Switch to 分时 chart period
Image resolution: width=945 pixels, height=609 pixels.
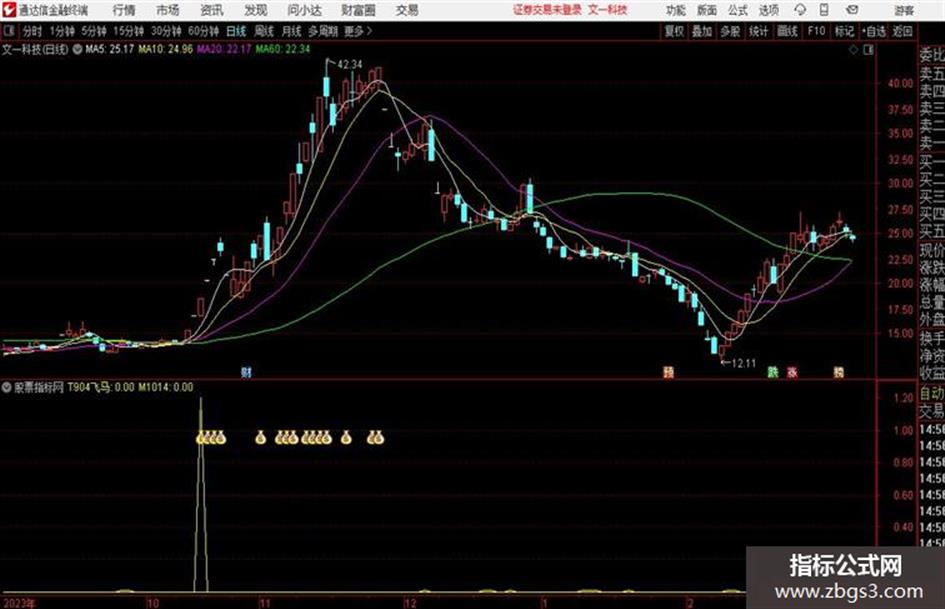(x=33, y=31)
